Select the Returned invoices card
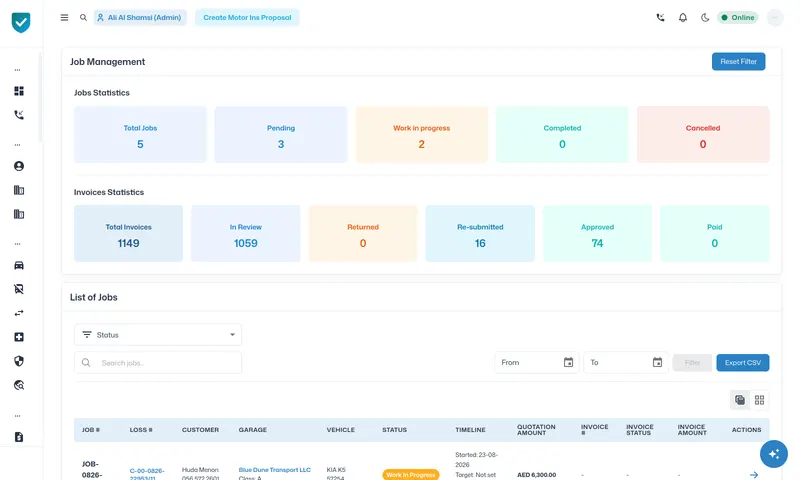 point(363,234)
